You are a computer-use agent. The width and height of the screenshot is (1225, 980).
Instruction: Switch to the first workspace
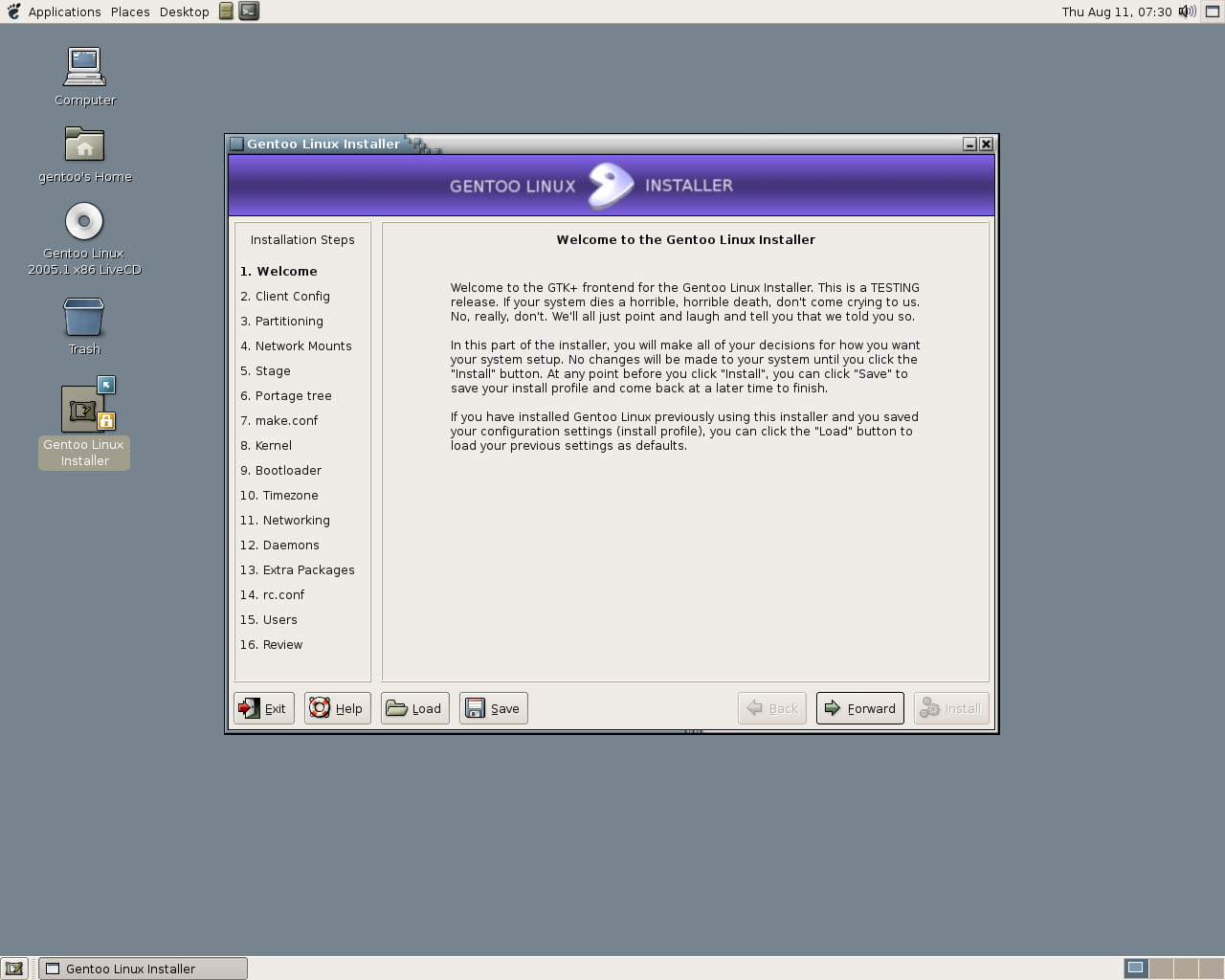tap(1136, 969)
